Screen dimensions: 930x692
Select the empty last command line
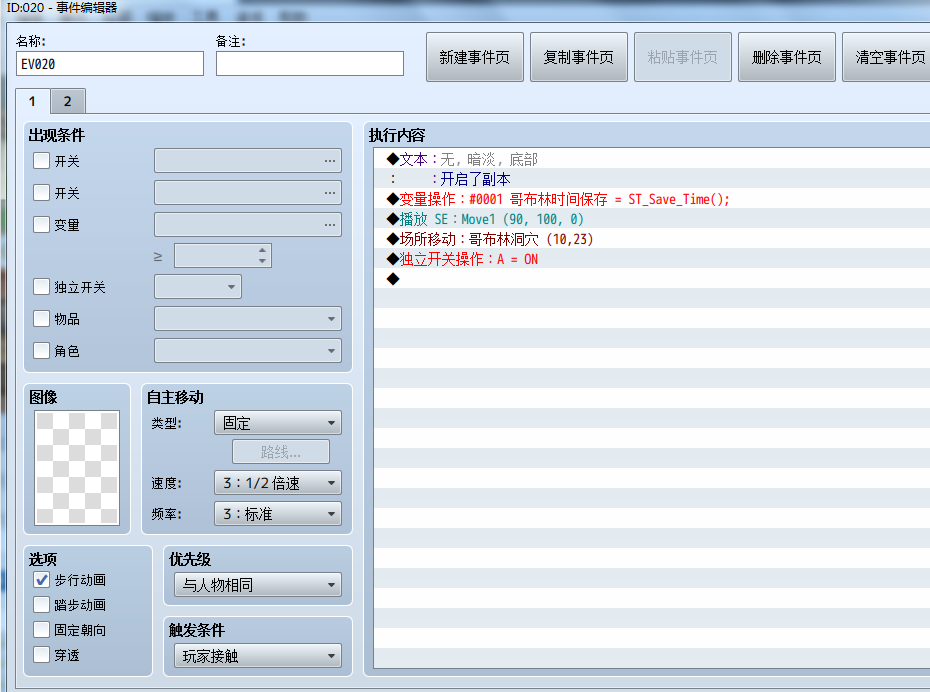click(x=652, y=279)
